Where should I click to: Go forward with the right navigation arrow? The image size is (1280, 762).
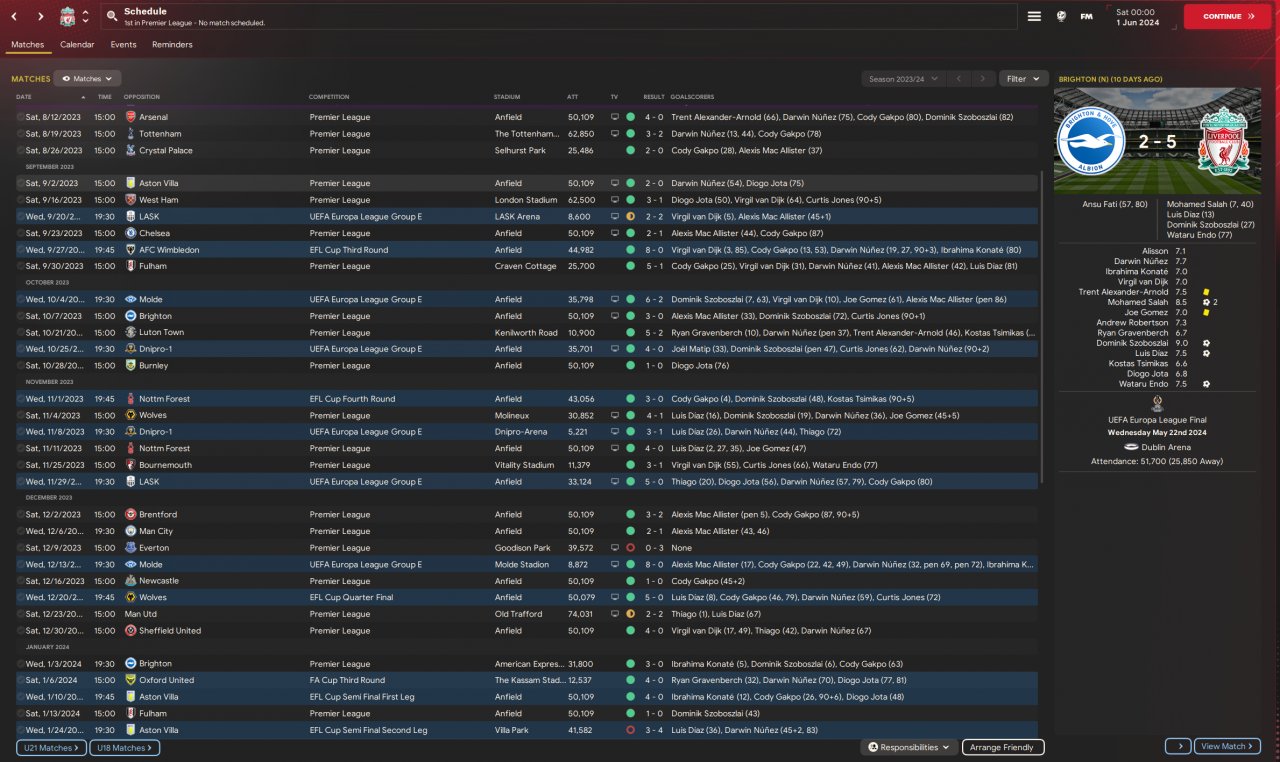click(40, 17)
